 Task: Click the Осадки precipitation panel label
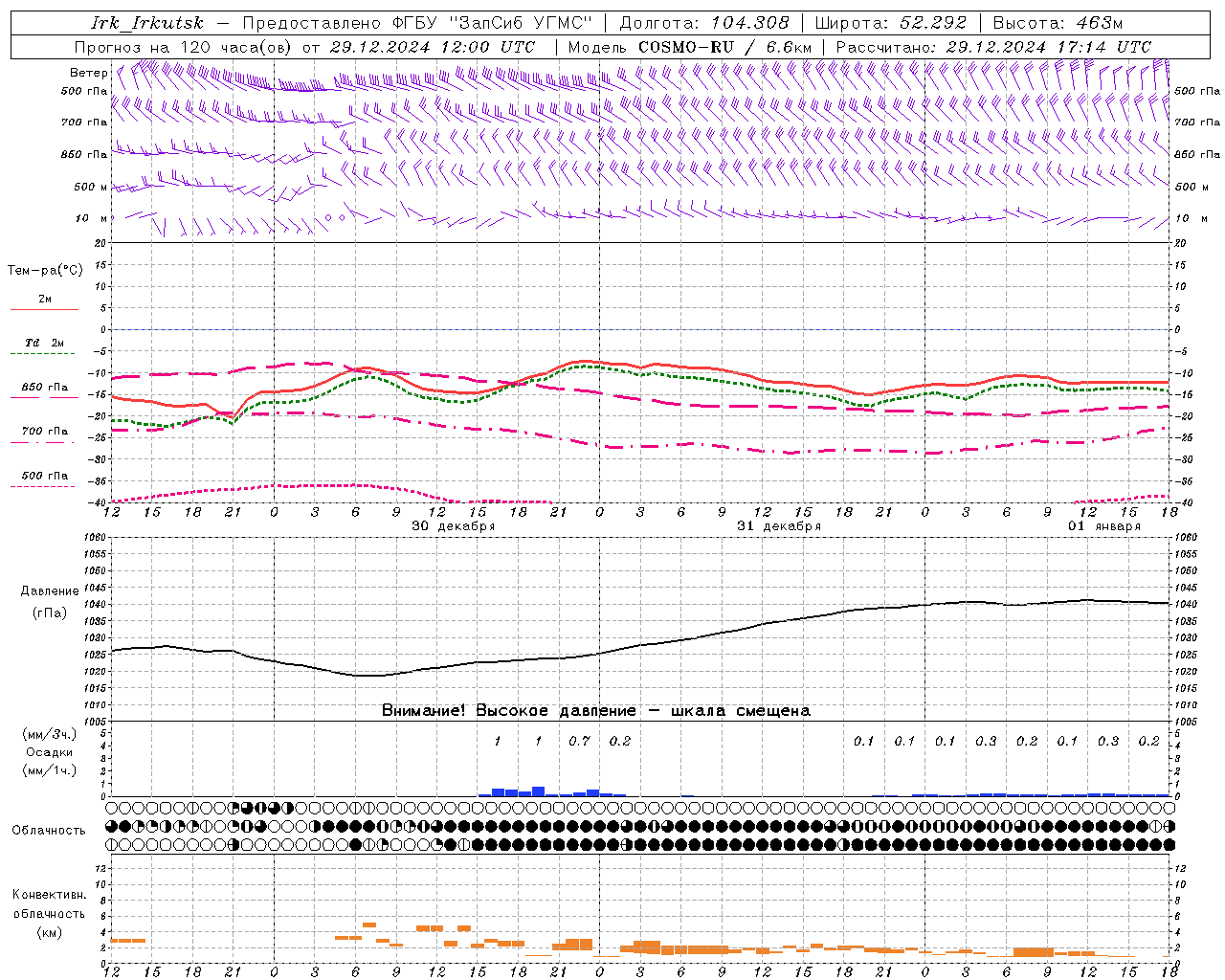click(50, 752)
